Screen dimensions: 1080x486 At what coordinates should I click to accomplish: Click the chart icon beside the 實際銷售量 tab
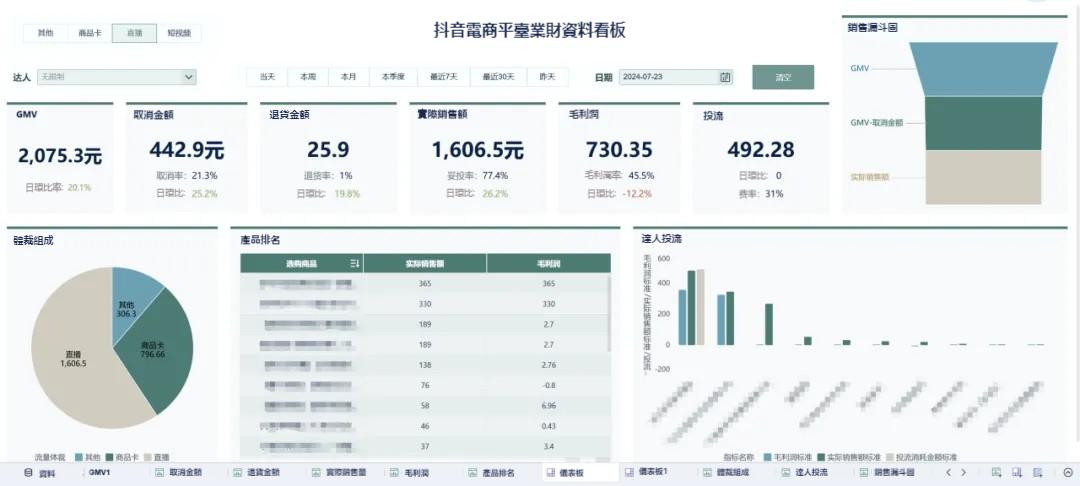pyautogui.click(x=316, y=473)
